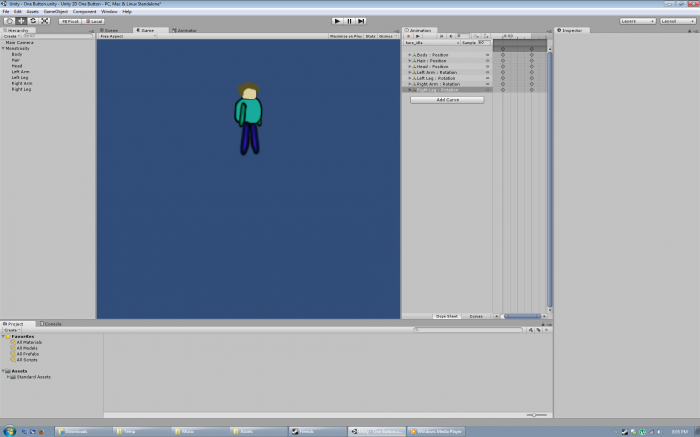Select All Scripts in Favorites
Image resolution: width=700 pixels, height=437 pixels.
coord(27,360)
